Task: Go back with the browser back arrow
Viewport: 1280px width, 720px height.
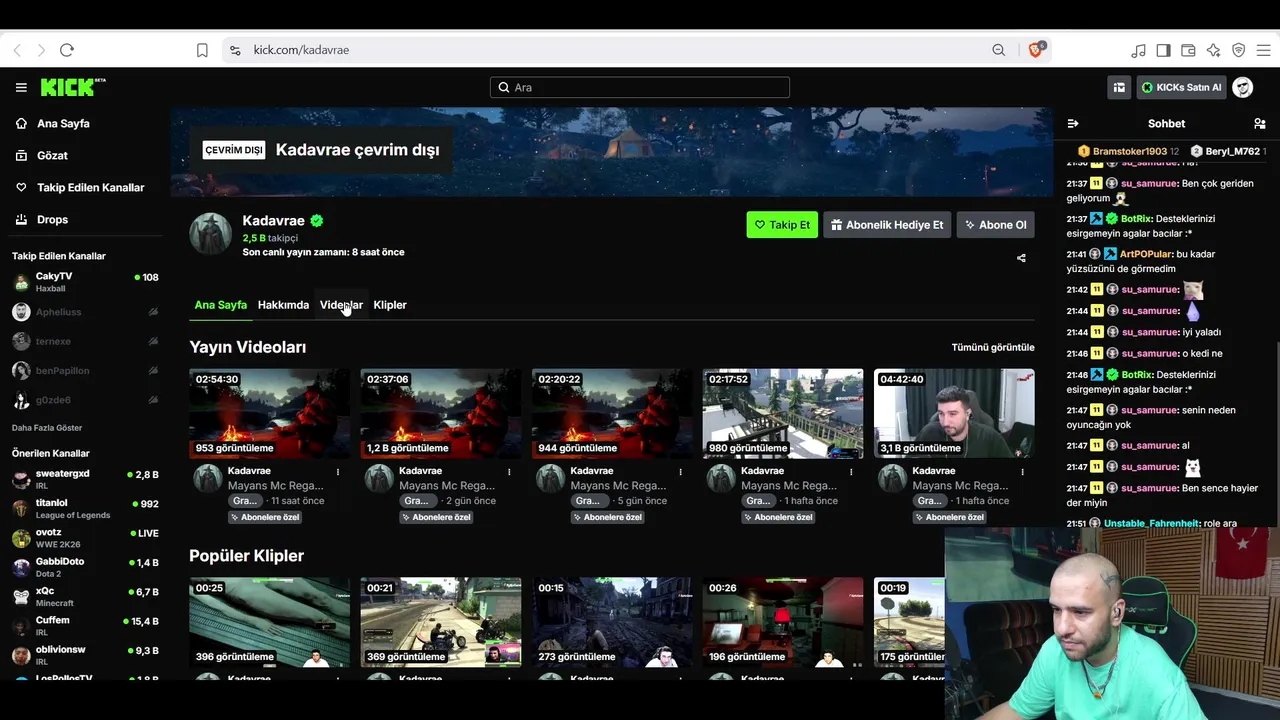Action: [17, 50]
